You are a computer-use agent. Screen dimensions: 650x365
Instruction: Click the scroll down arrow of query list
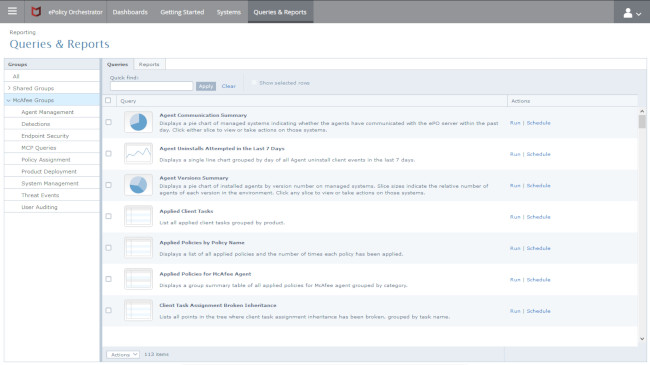pyautogui.click(x=642, y=339)
